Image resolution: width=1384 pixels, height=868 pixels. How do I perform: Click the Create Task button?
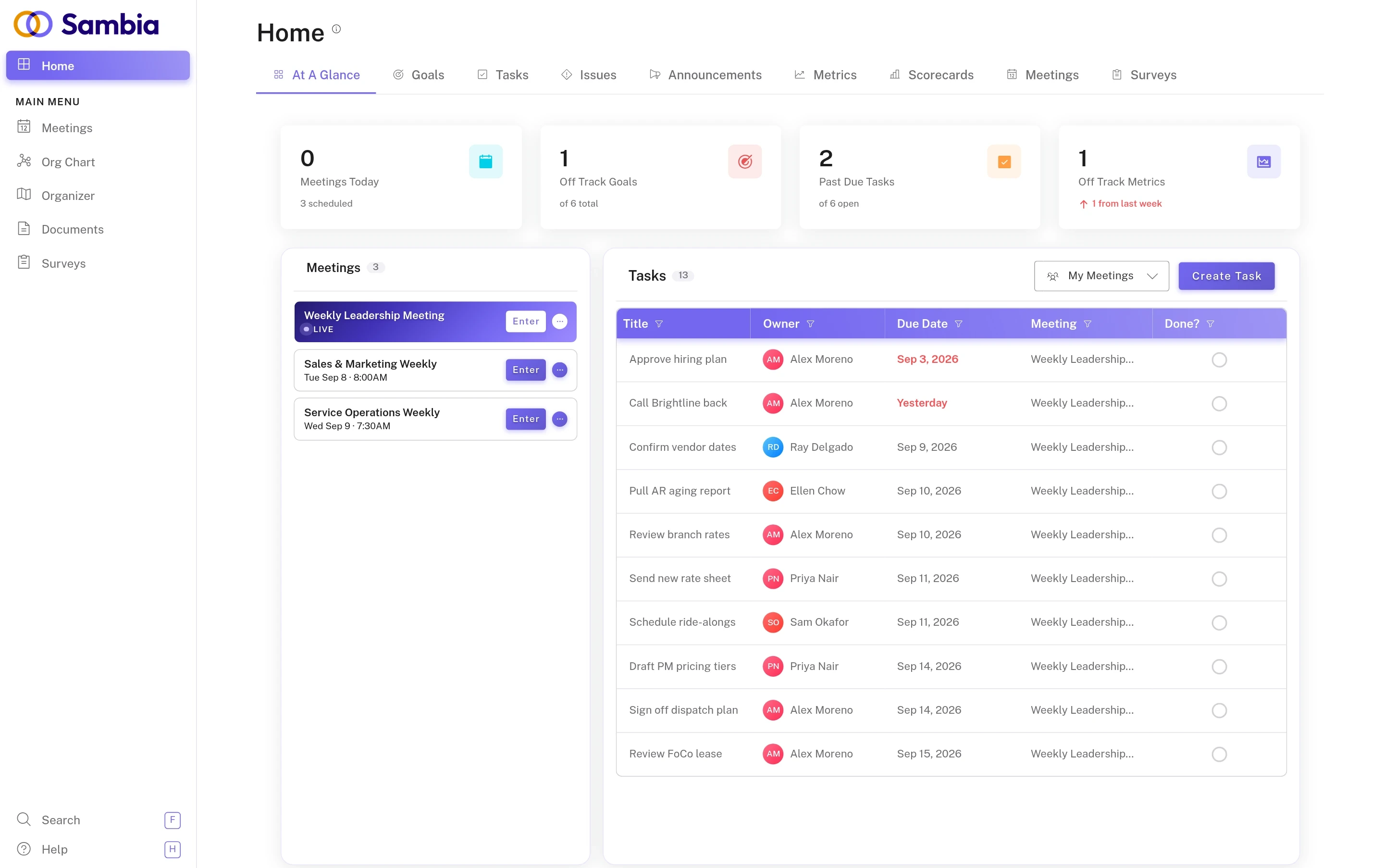click(x=1226, y=276)
